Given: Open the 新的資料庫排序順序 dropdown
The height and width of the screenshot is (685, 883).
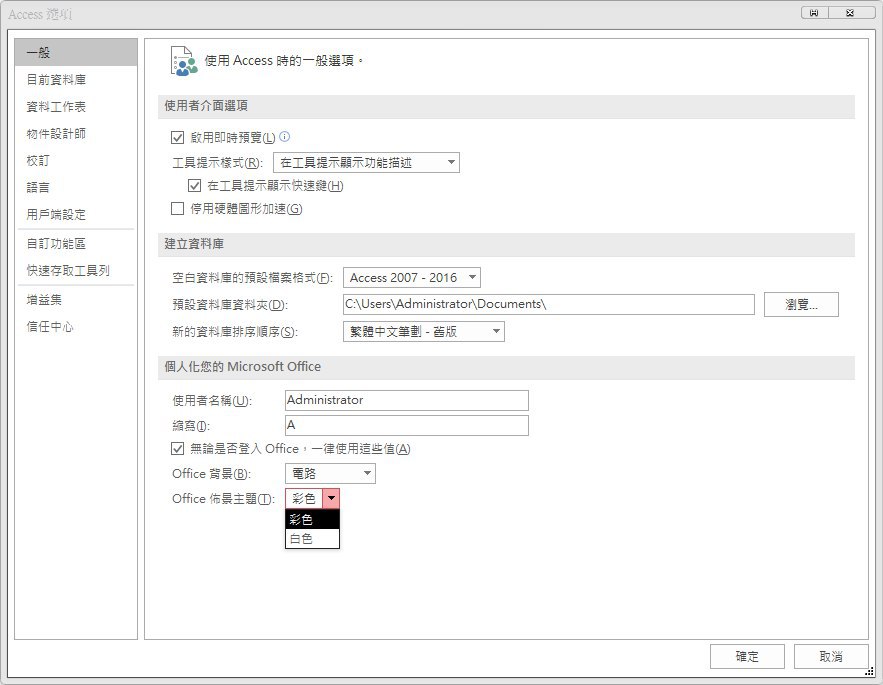Looking at the screenshot, I should (x=423, y=331).
